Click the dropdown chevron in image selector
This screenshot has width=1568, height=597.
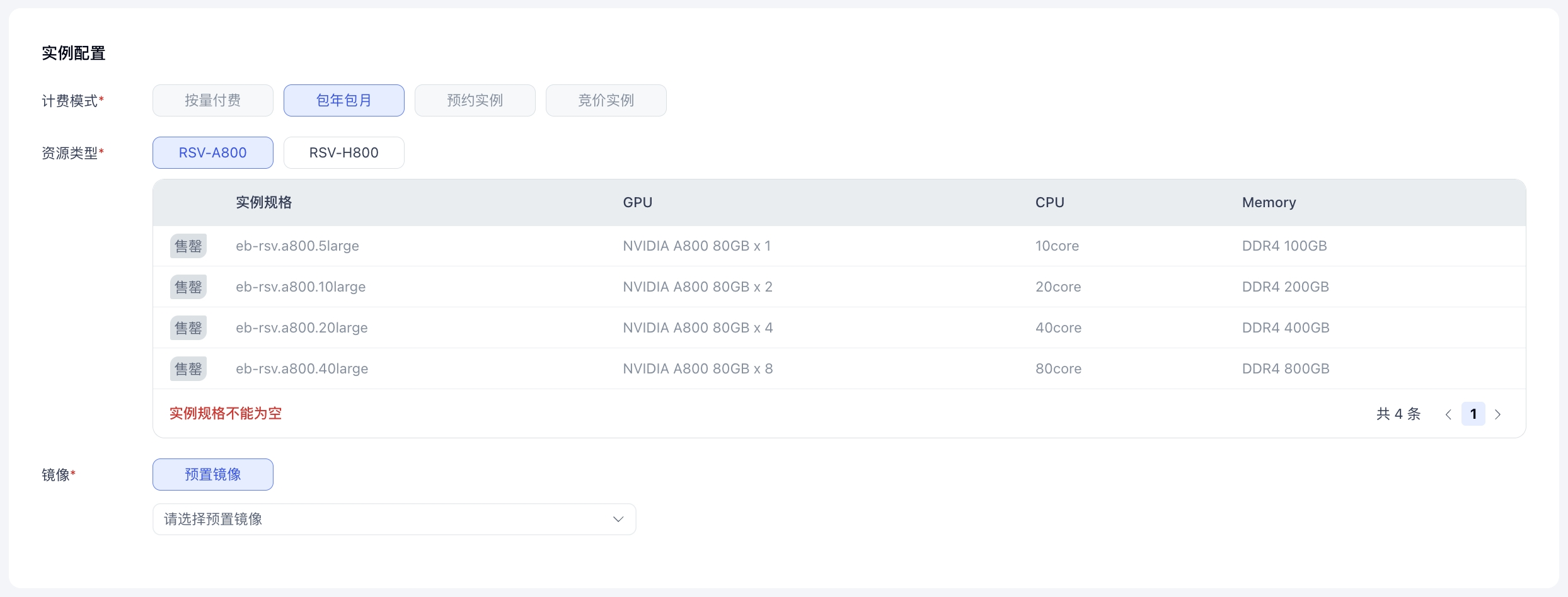click(x=618, y=520)
